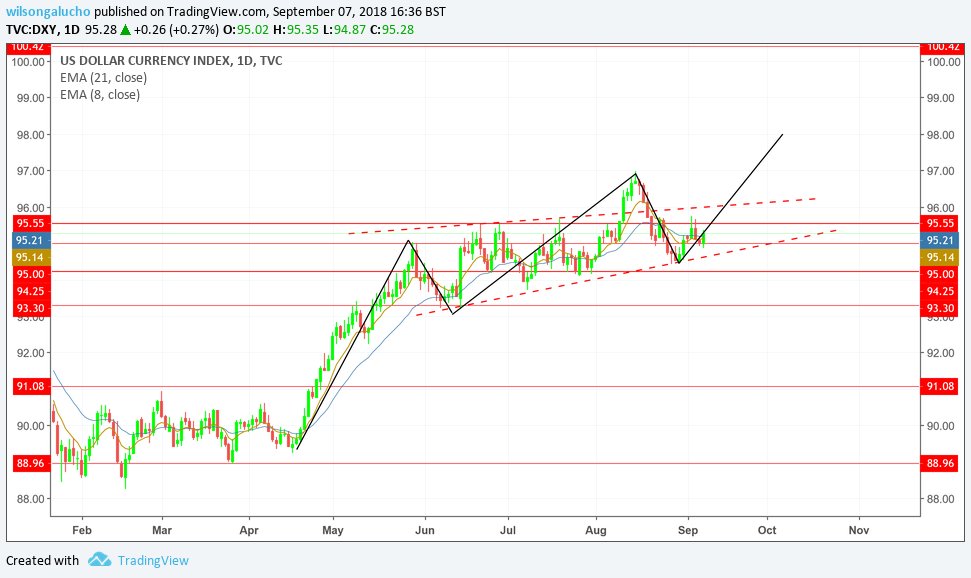Click the yellow 95.14 tag on right scale

pyautogui.click(x=940, y=257)
